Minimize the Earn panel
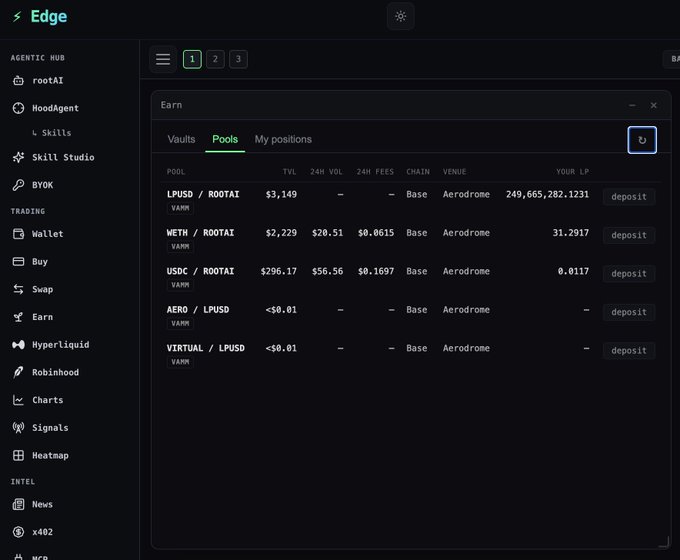This screenshot has width=680, height=560. [632, 105]
